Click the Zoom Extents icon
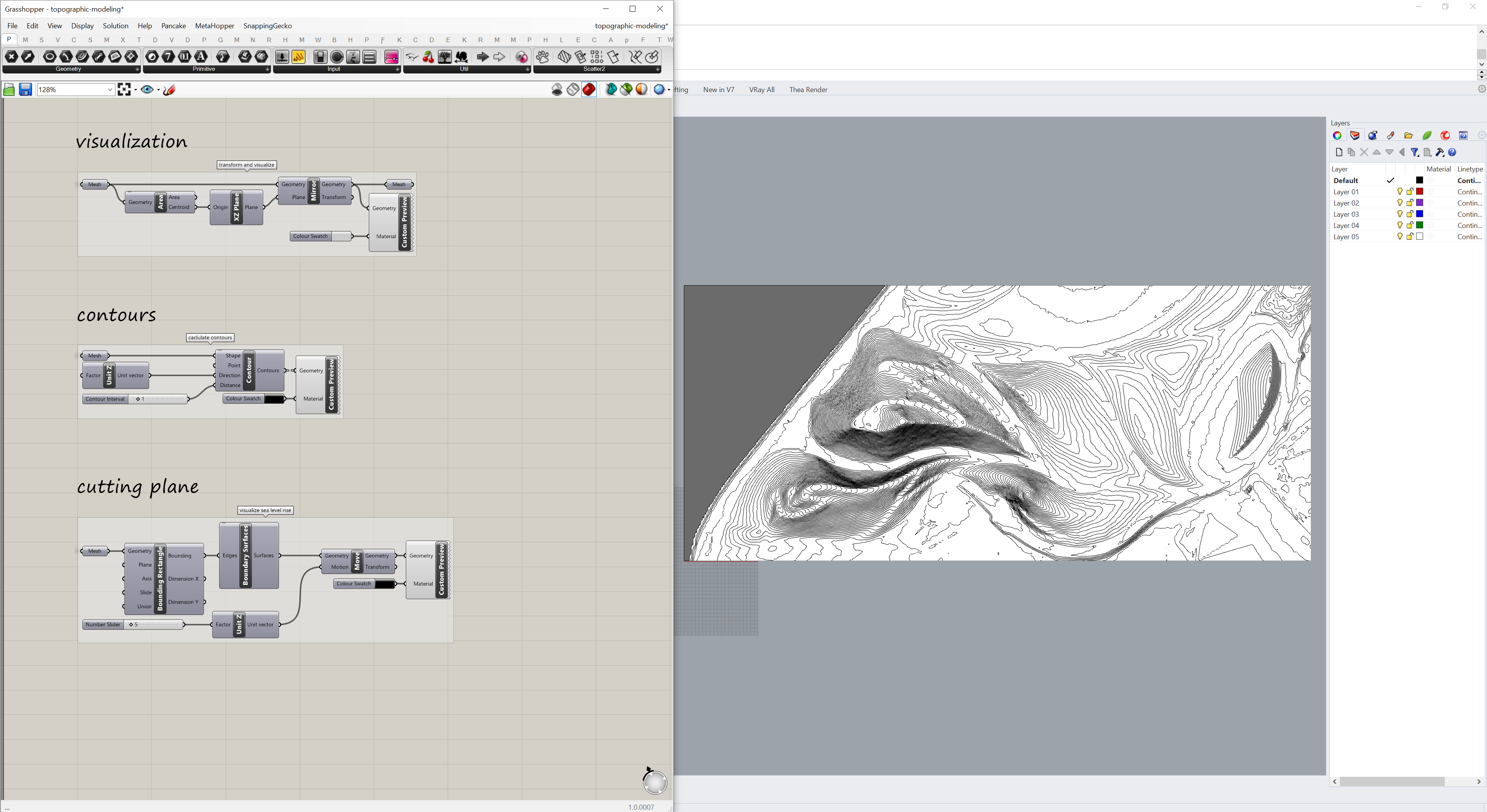 click(124, 89)
